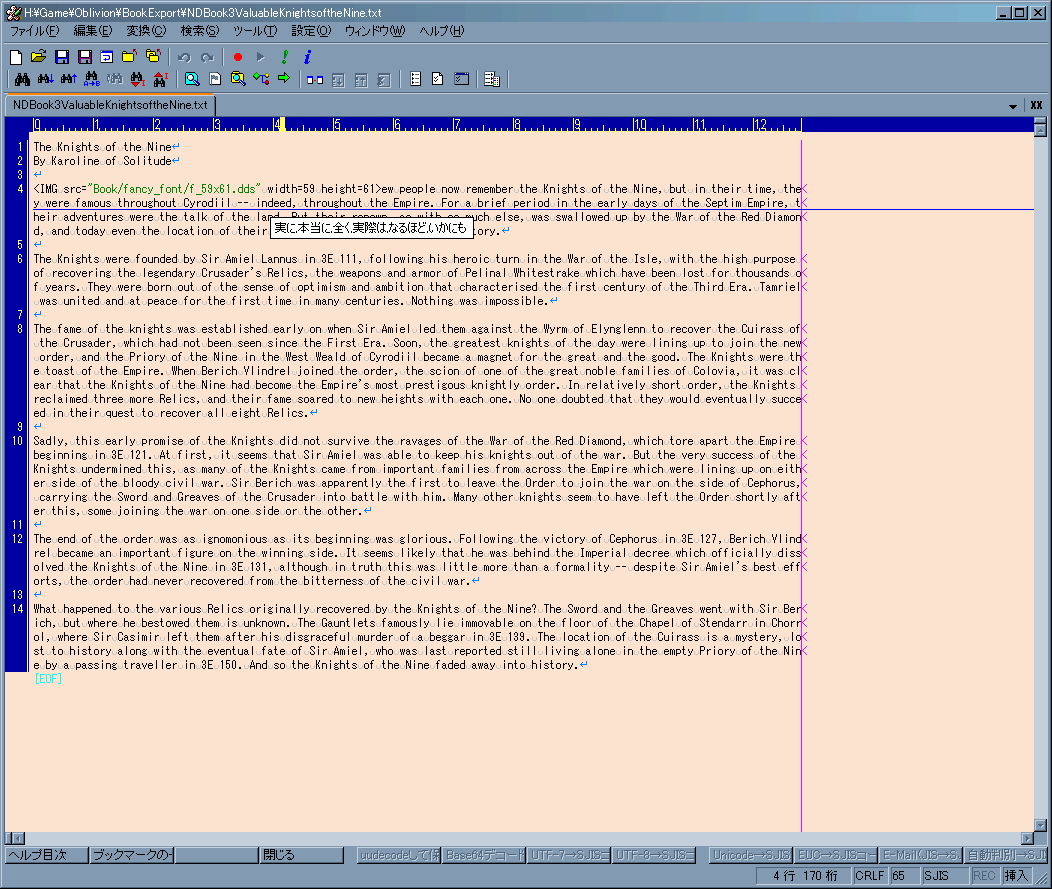Click the single yellow folder with red arrow
This screenshot has height=889, width=1052.
click(129, 58)
